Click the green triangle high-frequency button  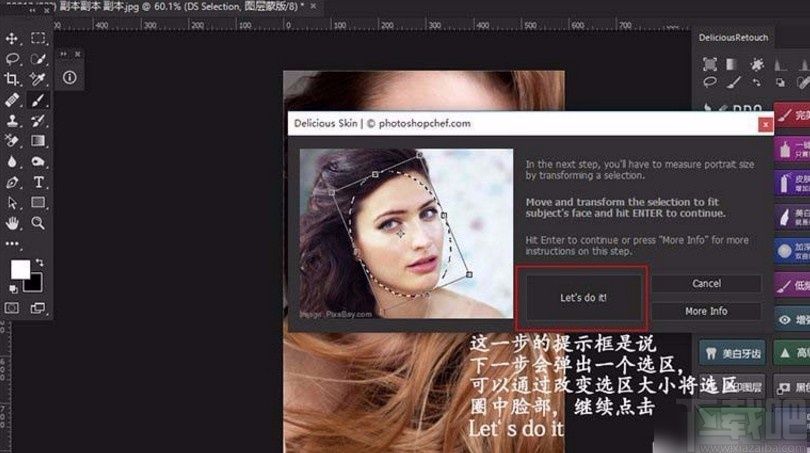(x=792, y=353)
